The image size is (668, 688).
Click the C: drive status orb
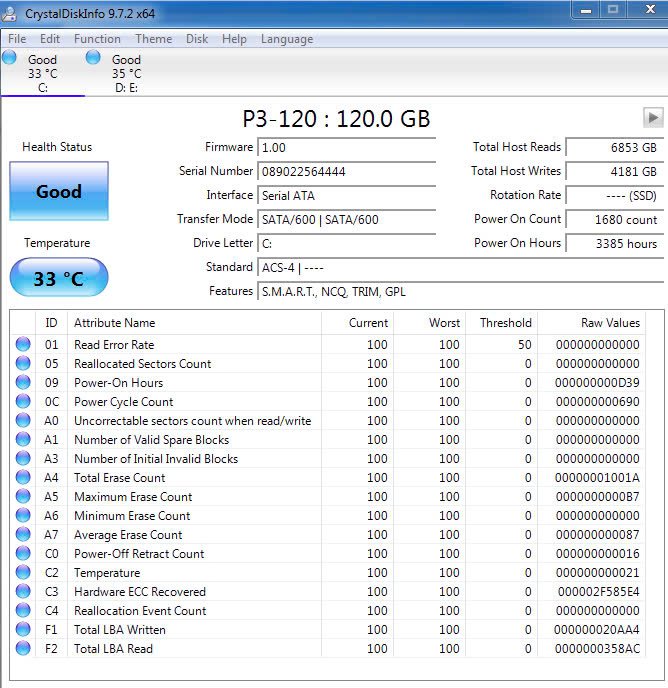(9, 58)
